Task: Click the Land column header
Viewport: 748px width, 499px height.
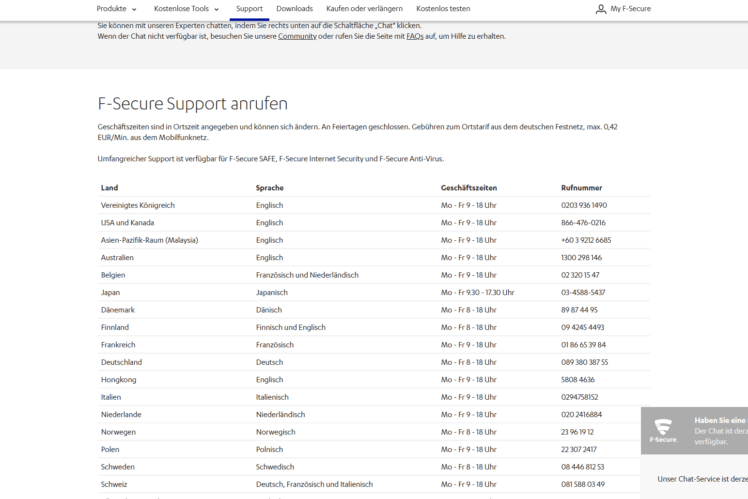Action: tap(109, 188)
